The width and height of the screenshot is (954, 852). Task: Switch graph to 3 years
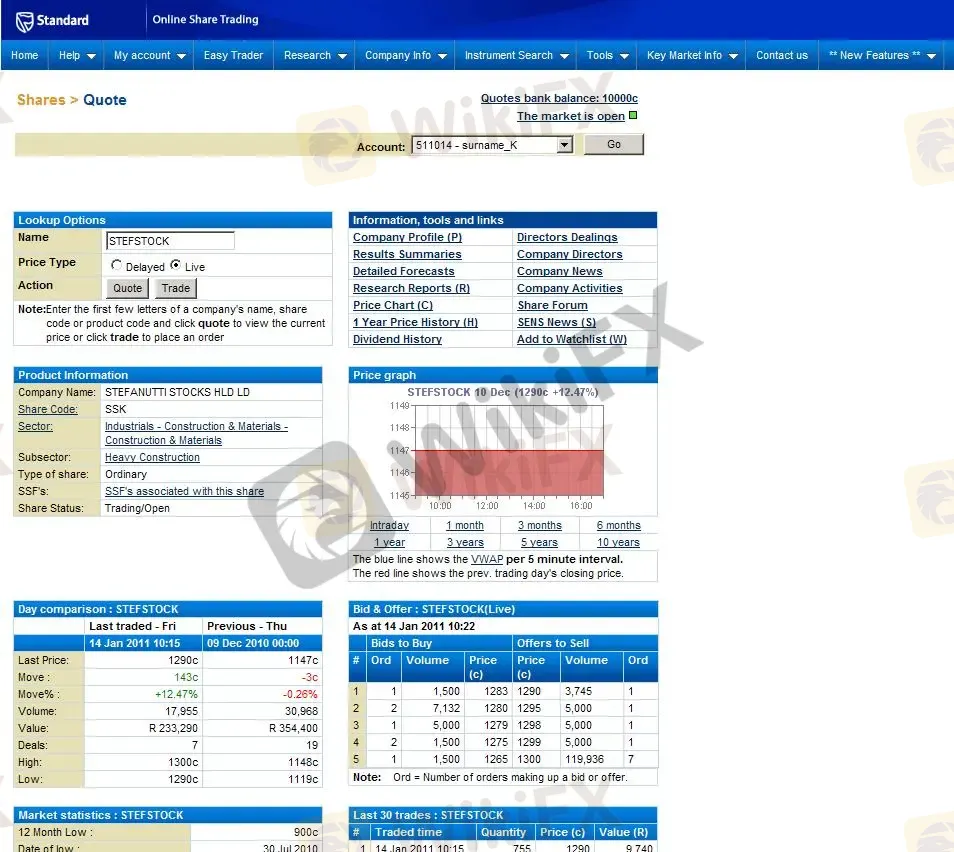465,542
